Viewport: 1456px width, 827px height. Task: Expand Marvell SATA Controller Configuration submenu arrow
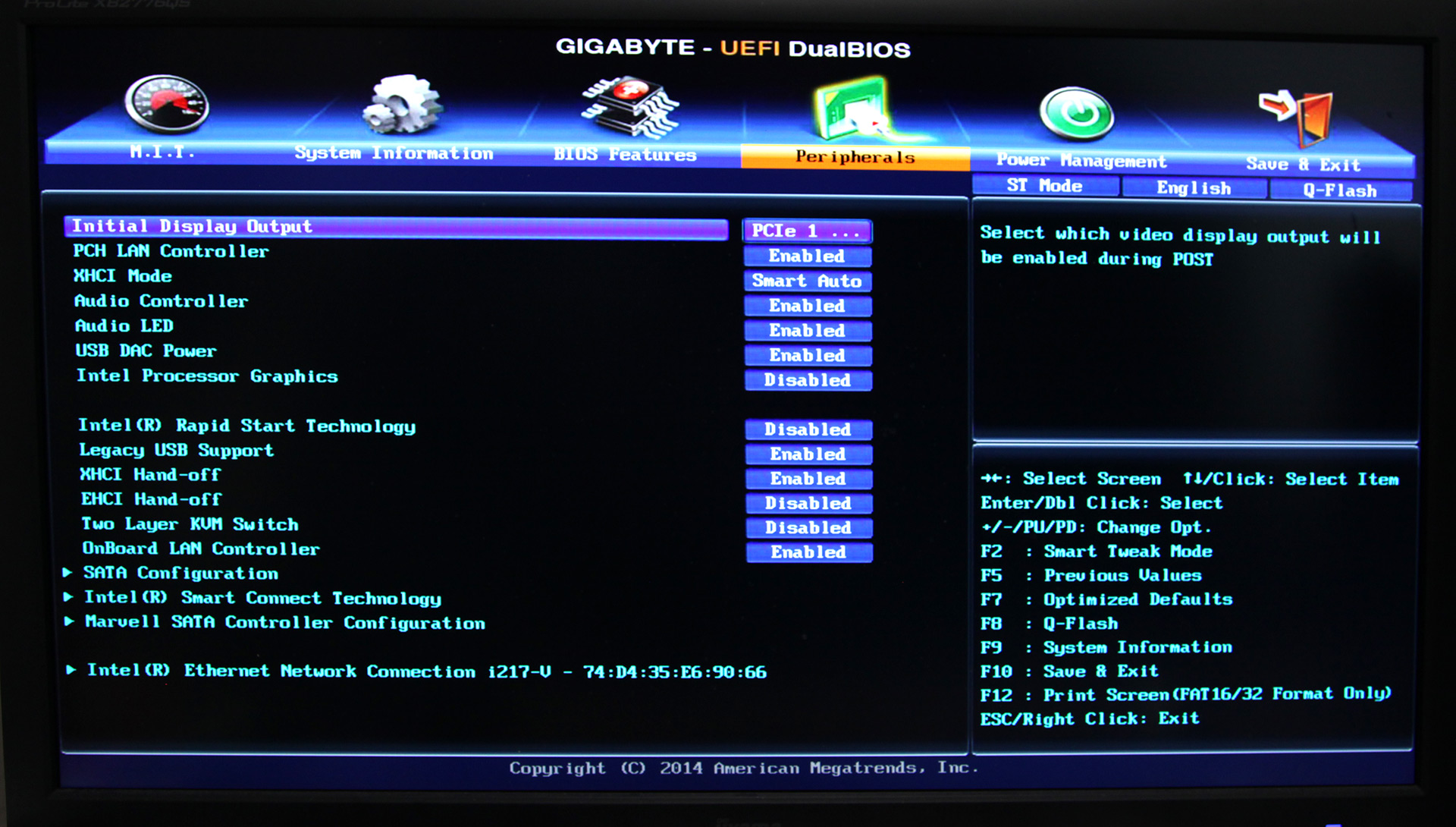(70, 621)
